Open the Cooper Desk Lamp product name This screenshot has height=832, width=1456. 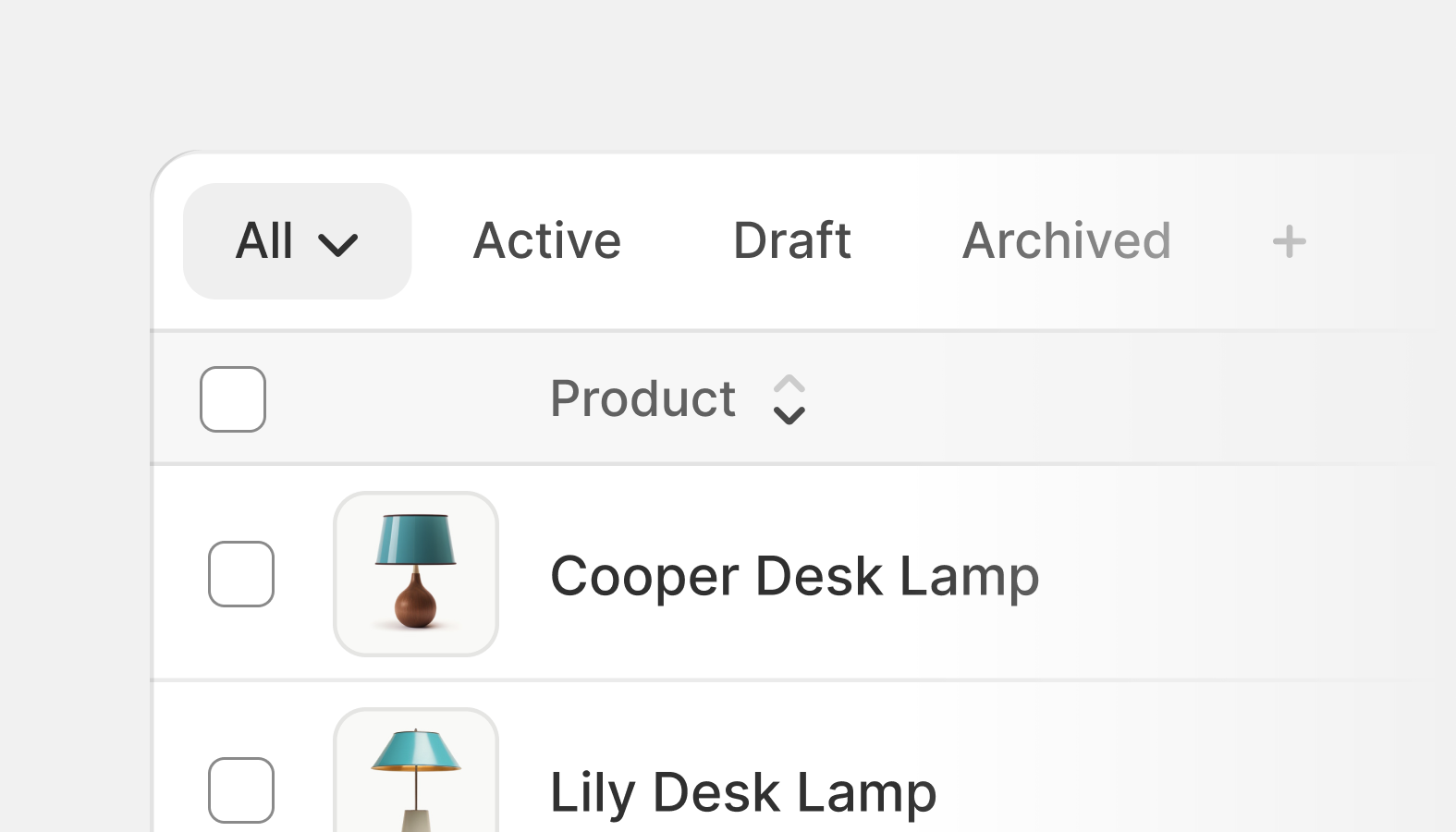[795, 577]
